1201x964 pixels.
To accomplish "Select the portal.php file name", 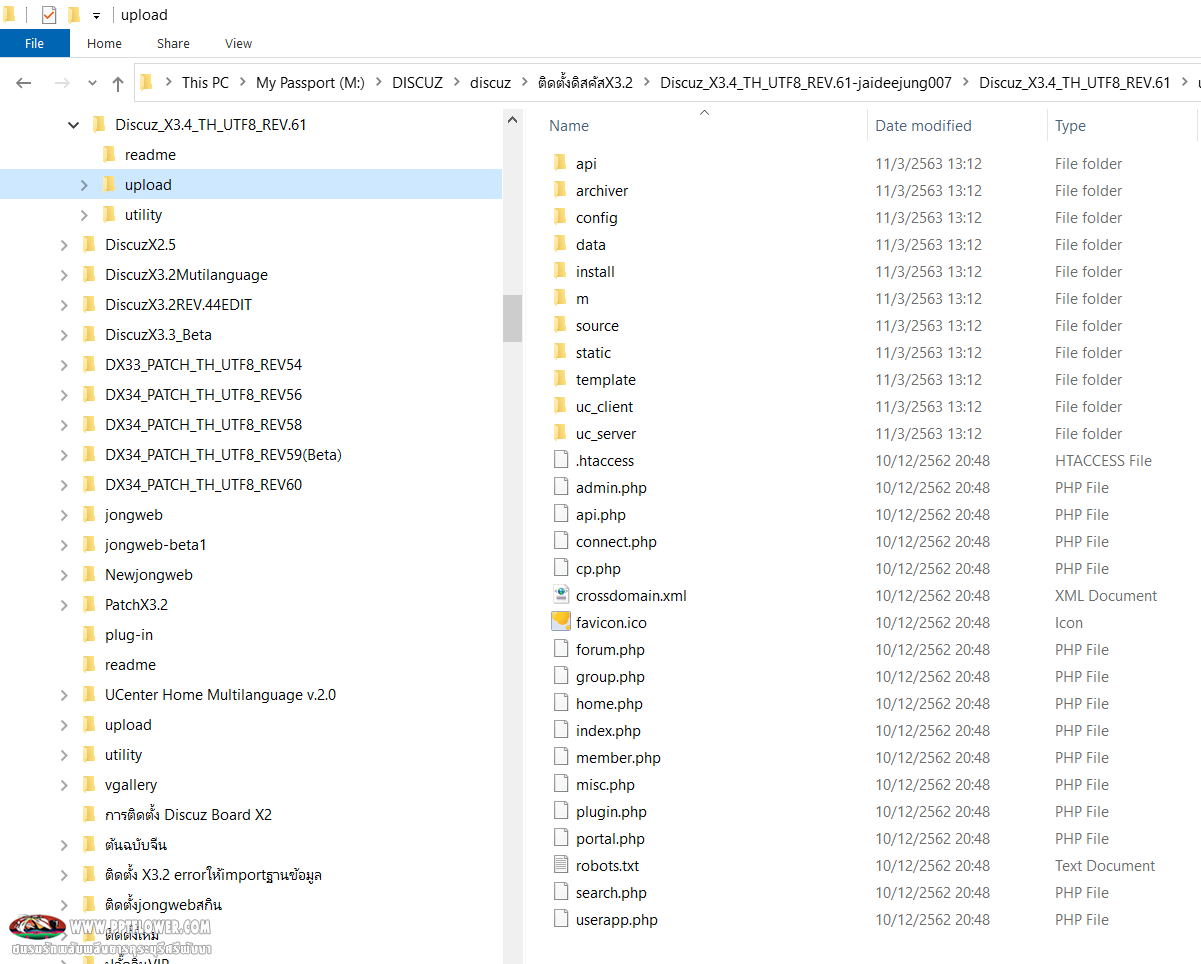I will 610,838.
